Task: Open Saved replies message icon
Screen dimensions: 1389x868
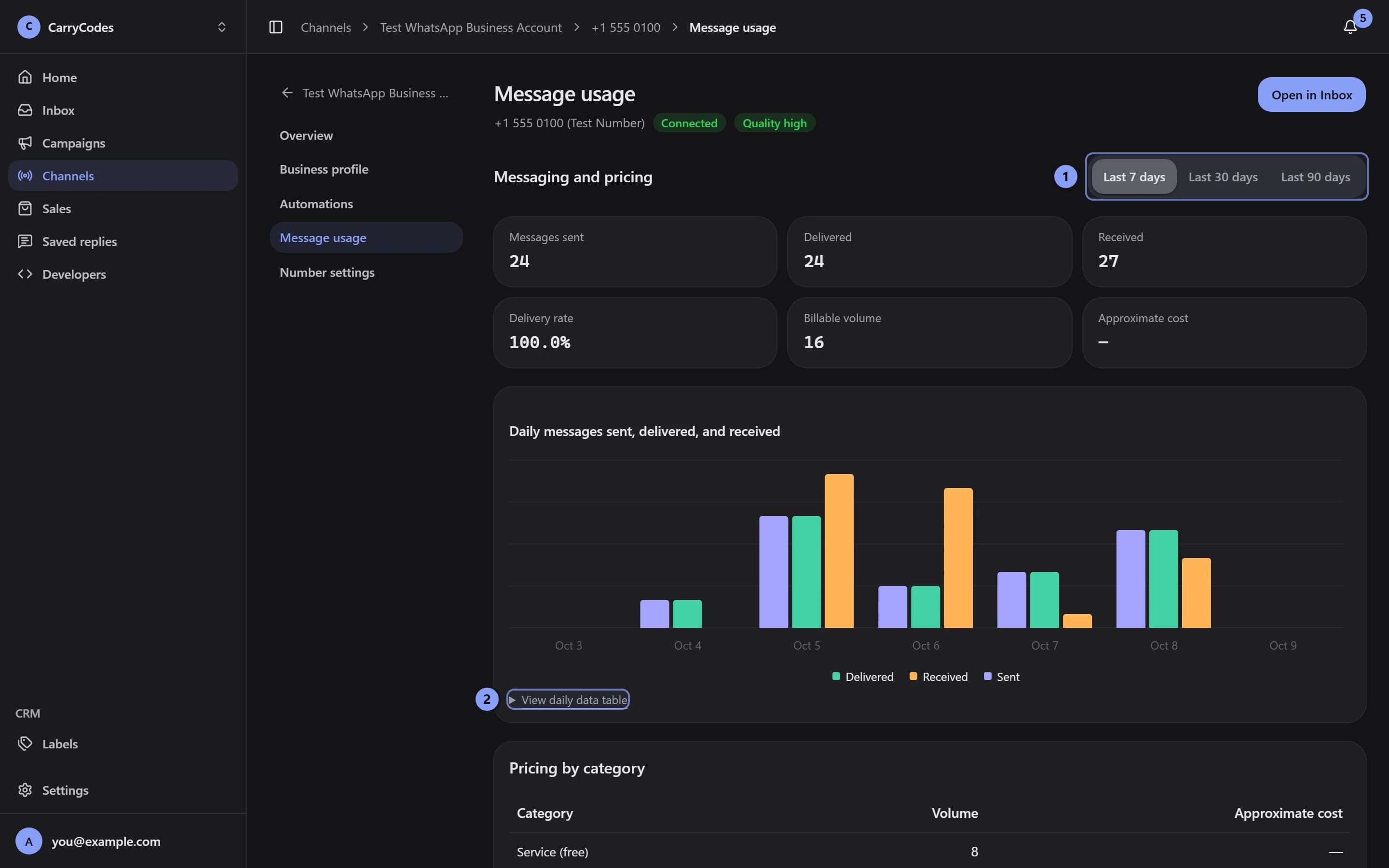Action: click(x=25, y=241)
